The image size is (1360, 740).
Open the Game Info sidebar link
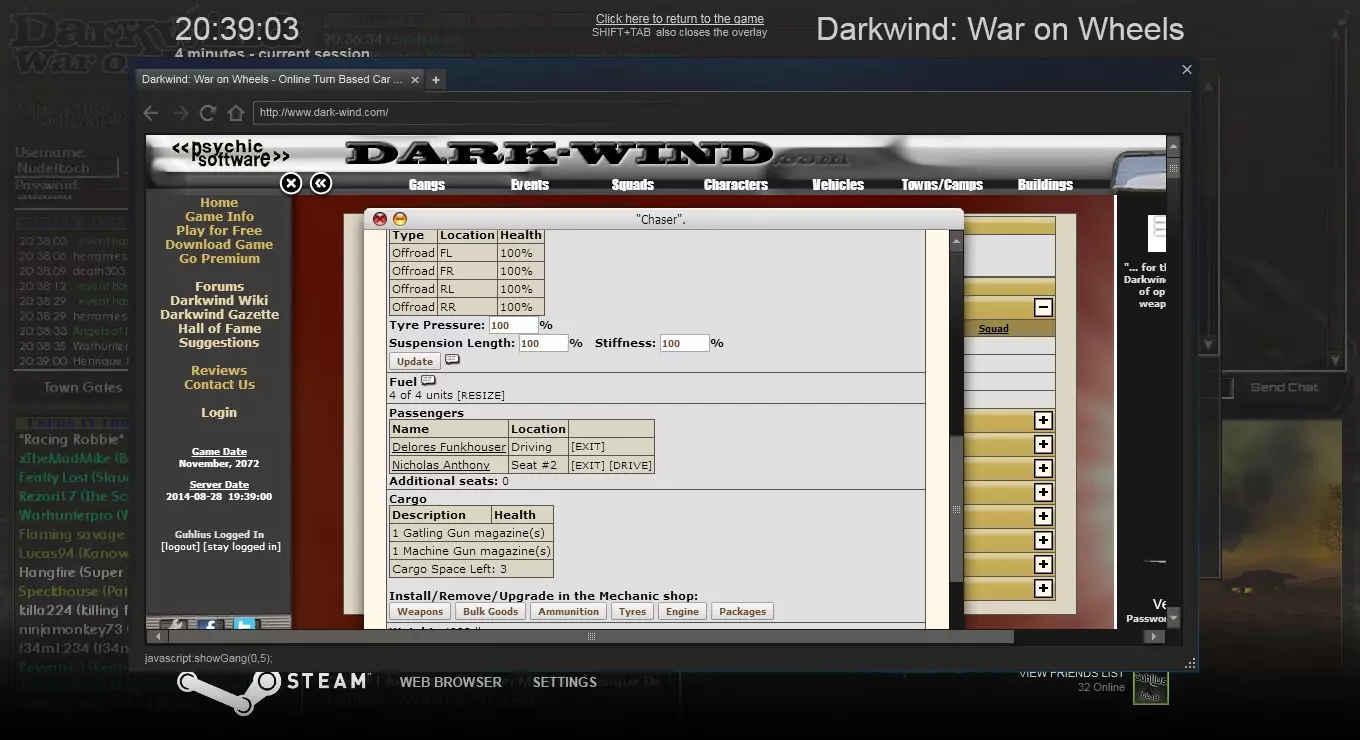coord(219,217)
